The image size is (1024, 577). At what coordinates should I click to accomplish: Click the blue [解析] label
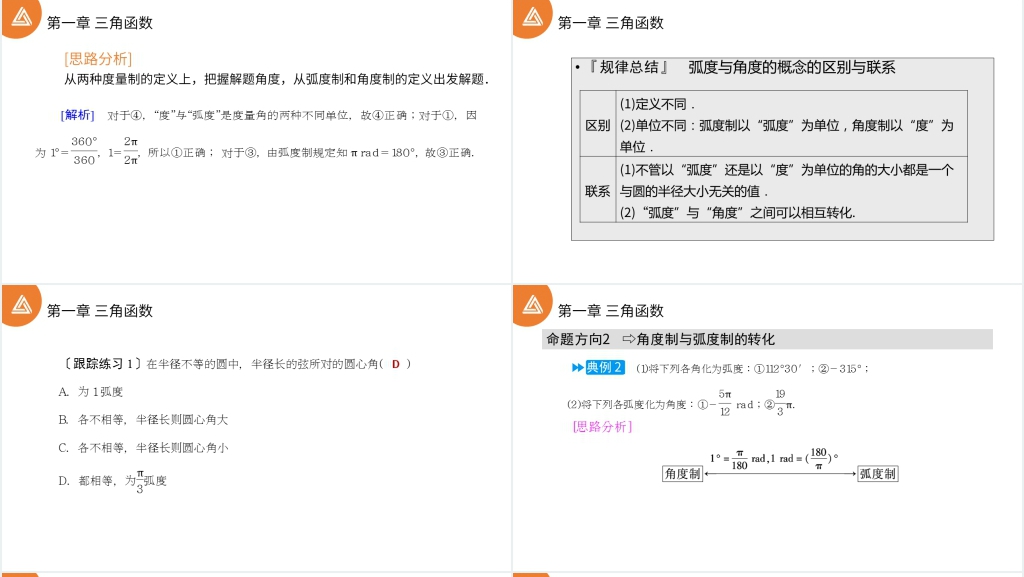point(77,115)
